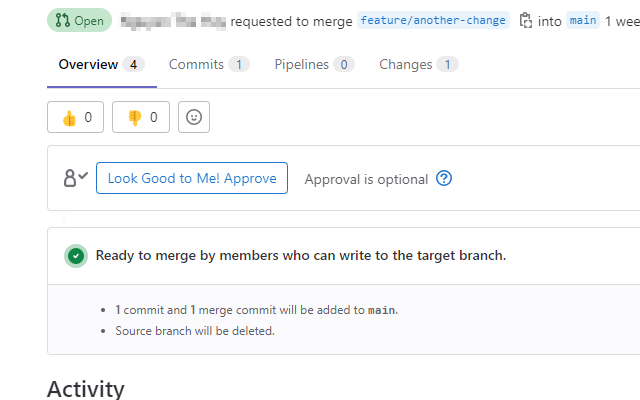Click the green ready-to-merge checkmark icon
640x400 pixels.
(x=76, y=256)
